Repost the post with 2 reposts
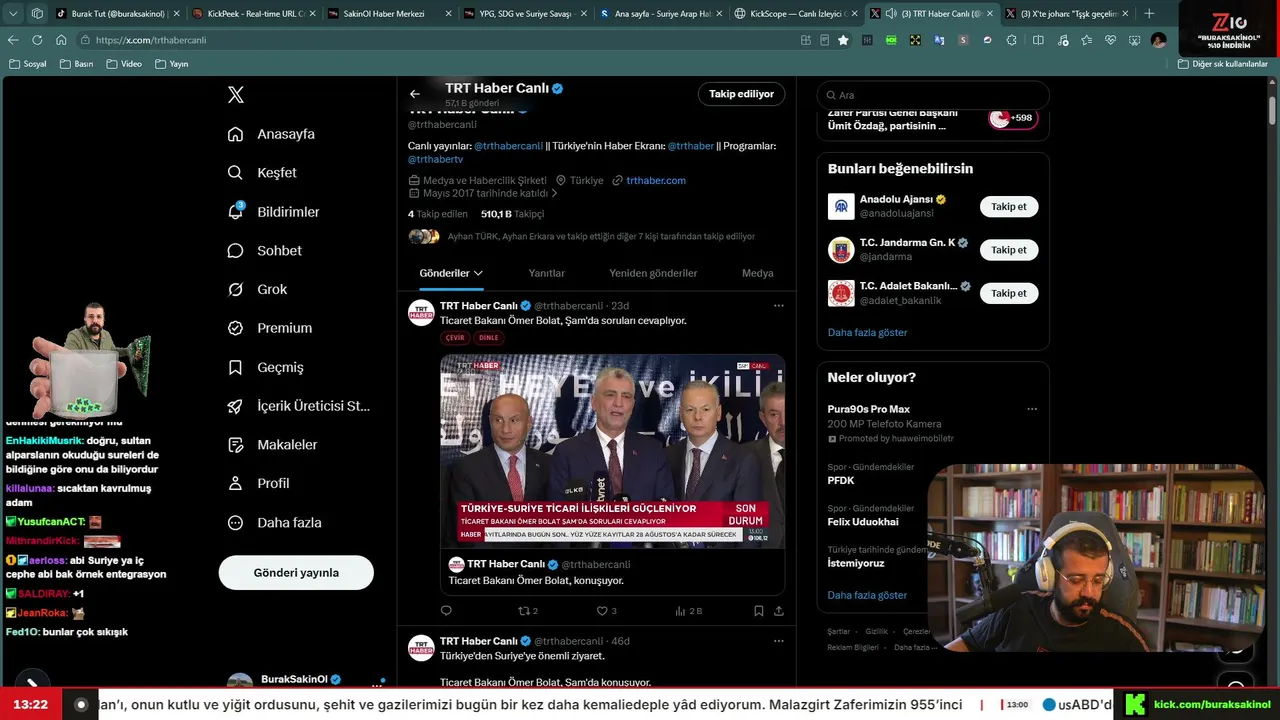Viewport: 1280px width, 720px height. (x=527, y=611)
